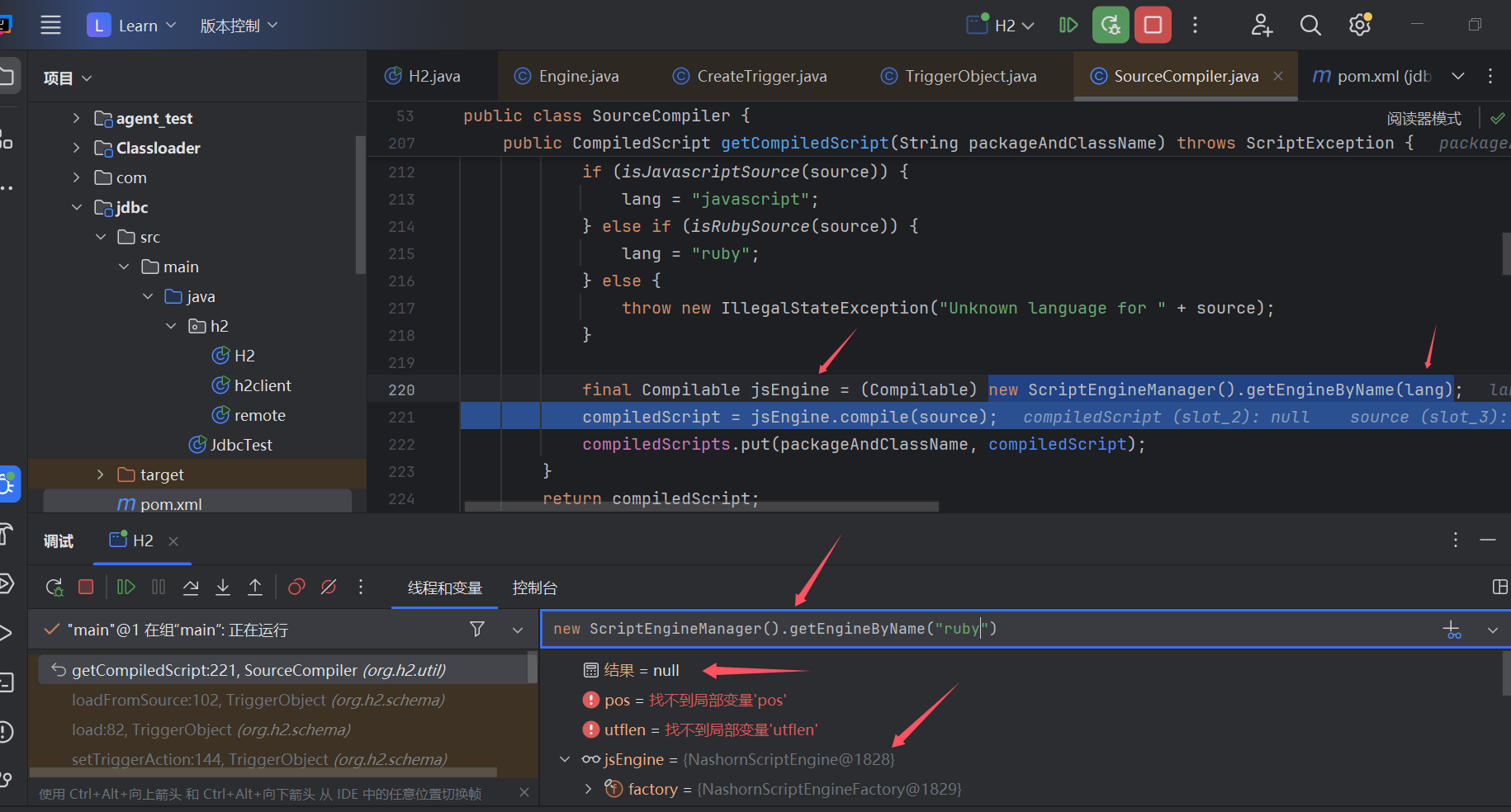
Task: Close the H2 debug session tab
Action: (173, 541)
